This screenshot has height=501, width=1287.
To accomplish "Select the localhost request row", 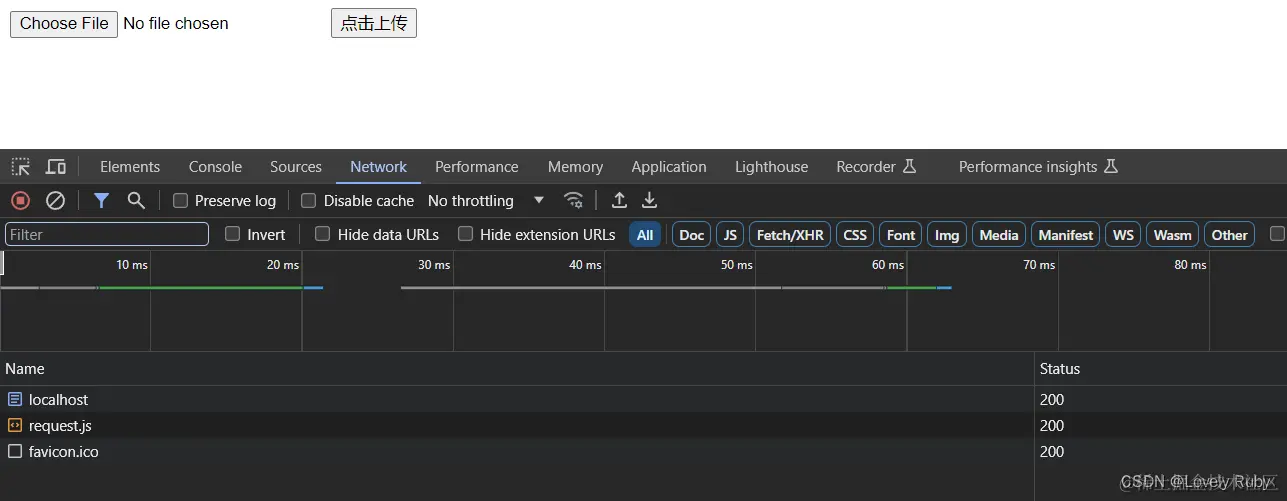I will pos(643,399).
